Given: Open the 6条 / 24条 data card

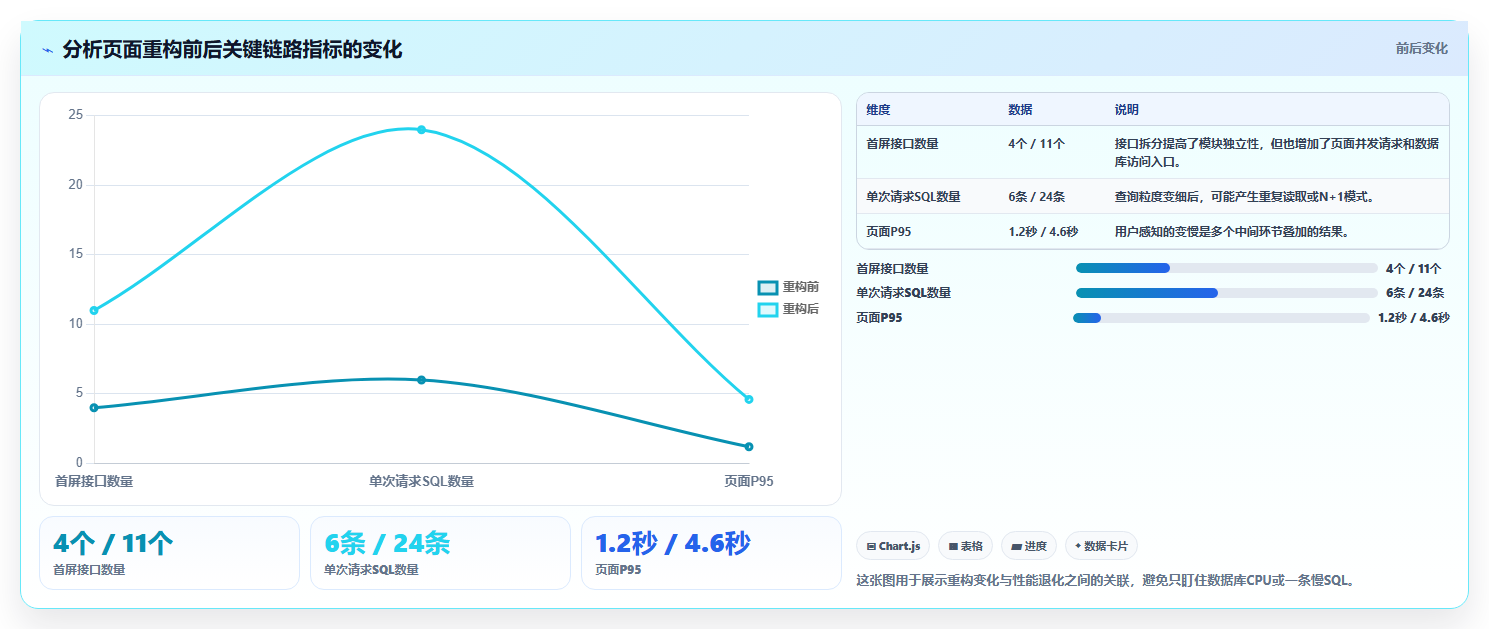Looking at the screenshot, I should (440, 553).
